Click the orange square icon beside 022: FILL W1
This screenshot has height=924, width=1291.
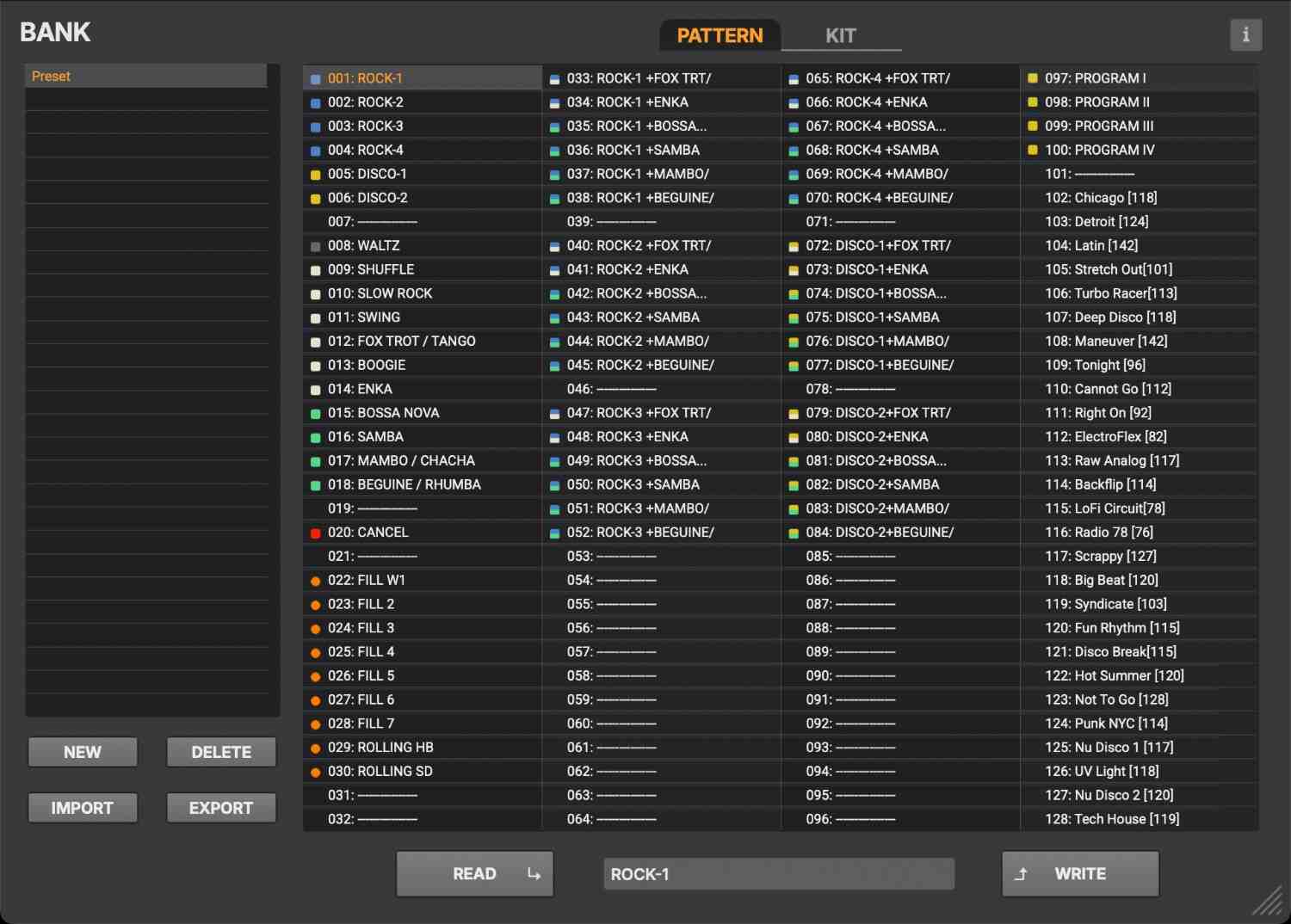pos(315,580)
